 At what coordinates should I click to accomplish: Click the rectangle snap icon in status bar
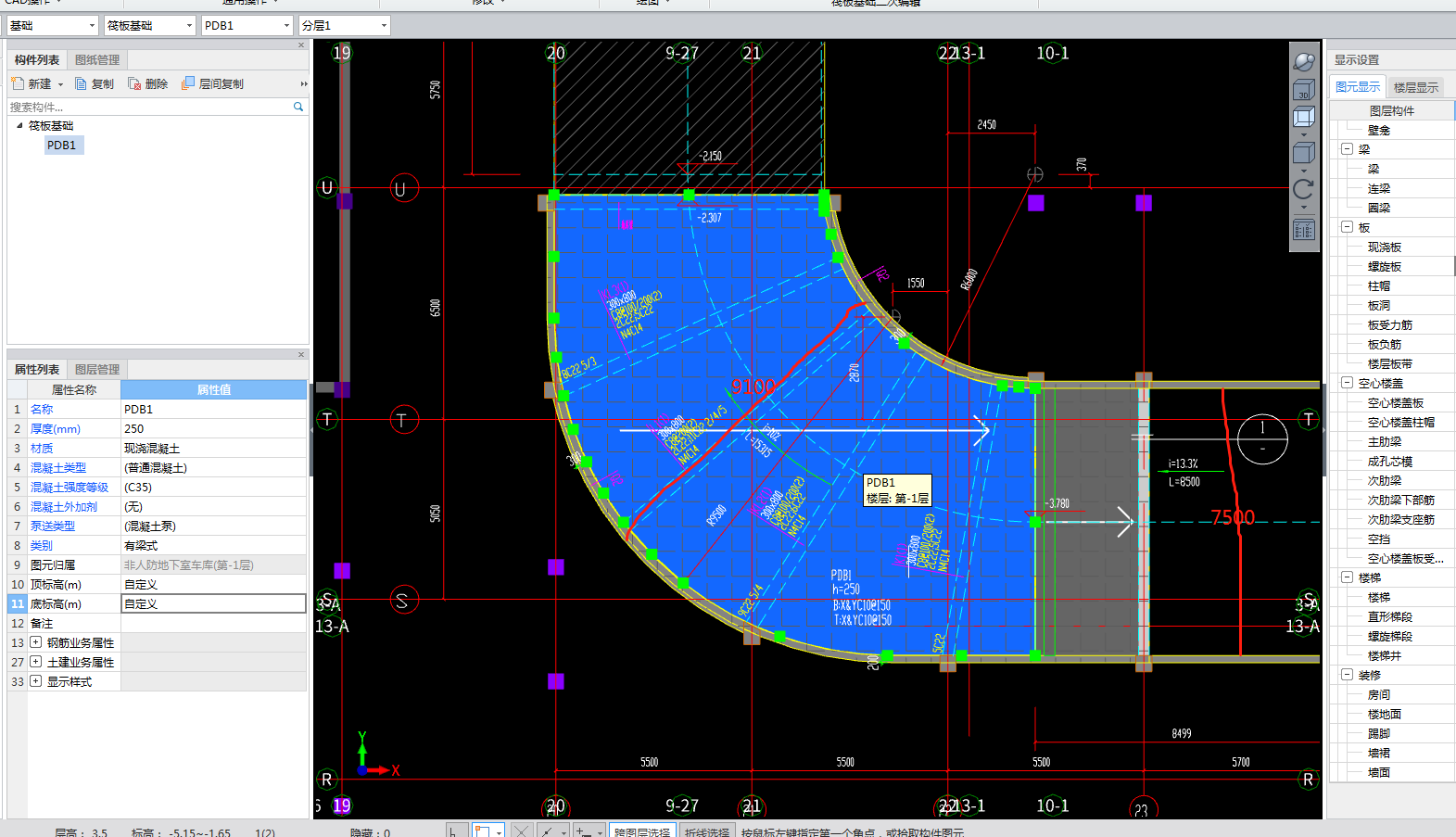482,831
